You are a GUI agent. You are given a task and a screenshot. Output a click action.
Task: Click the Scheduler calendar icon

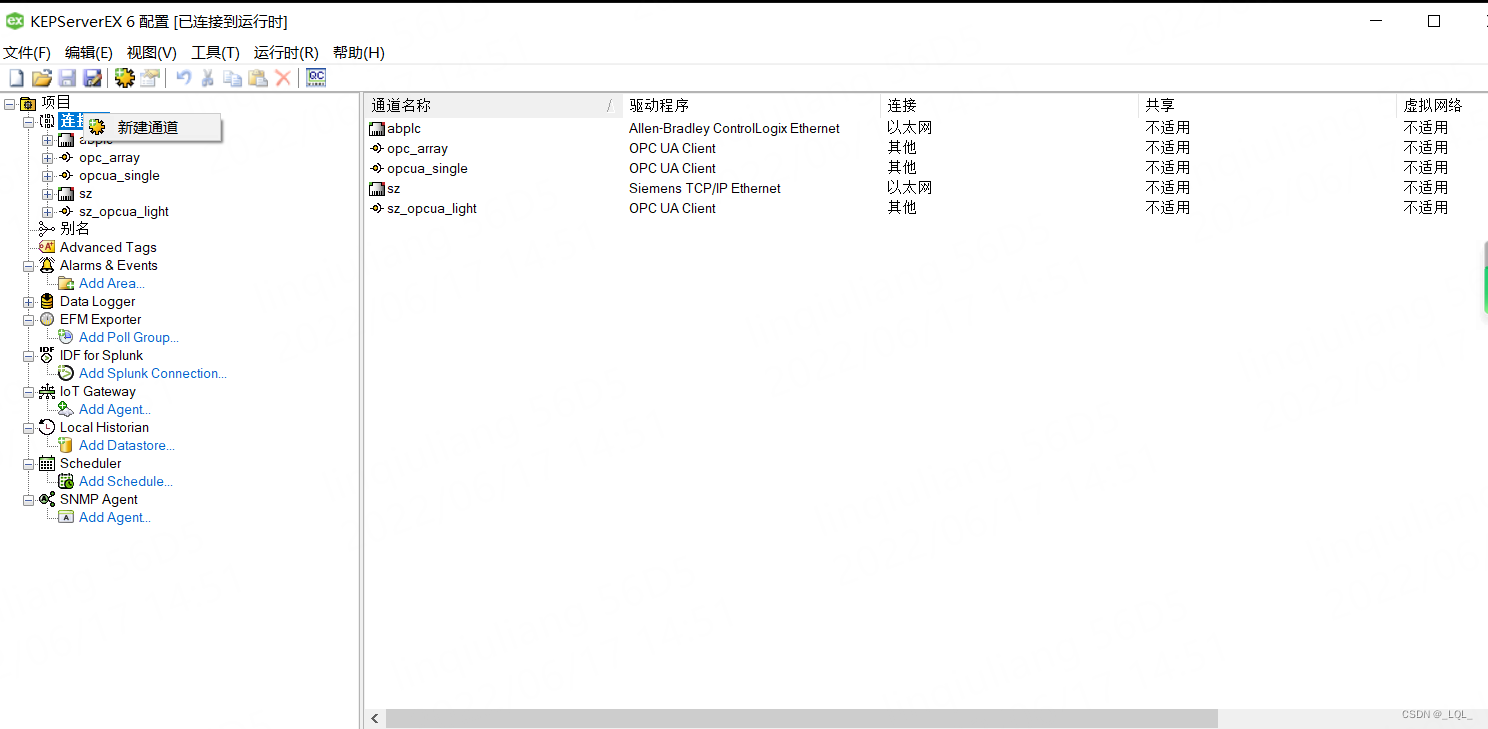point(47,463)
